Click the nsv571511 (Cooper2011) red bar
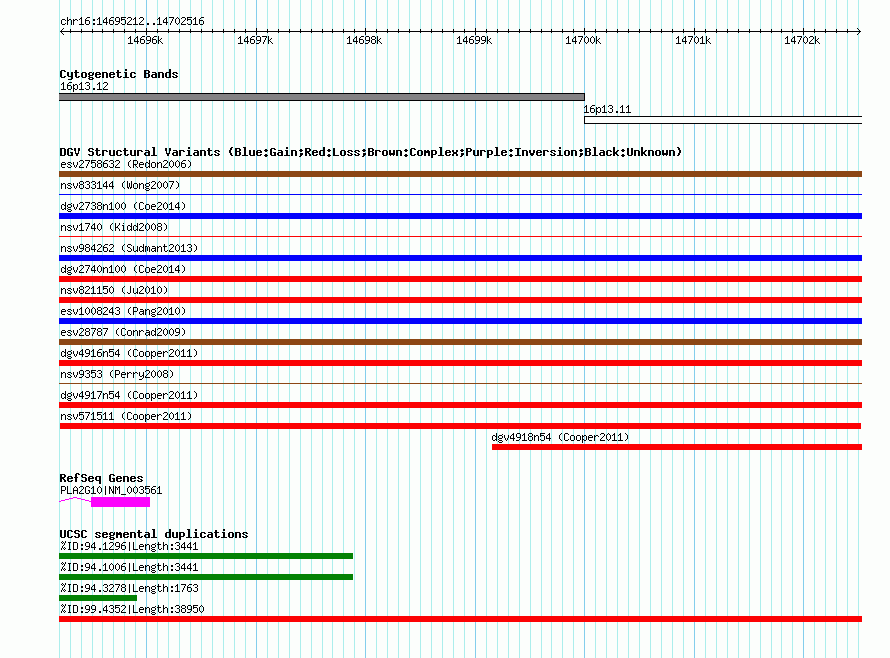890x658 pixels. [460, 426]
